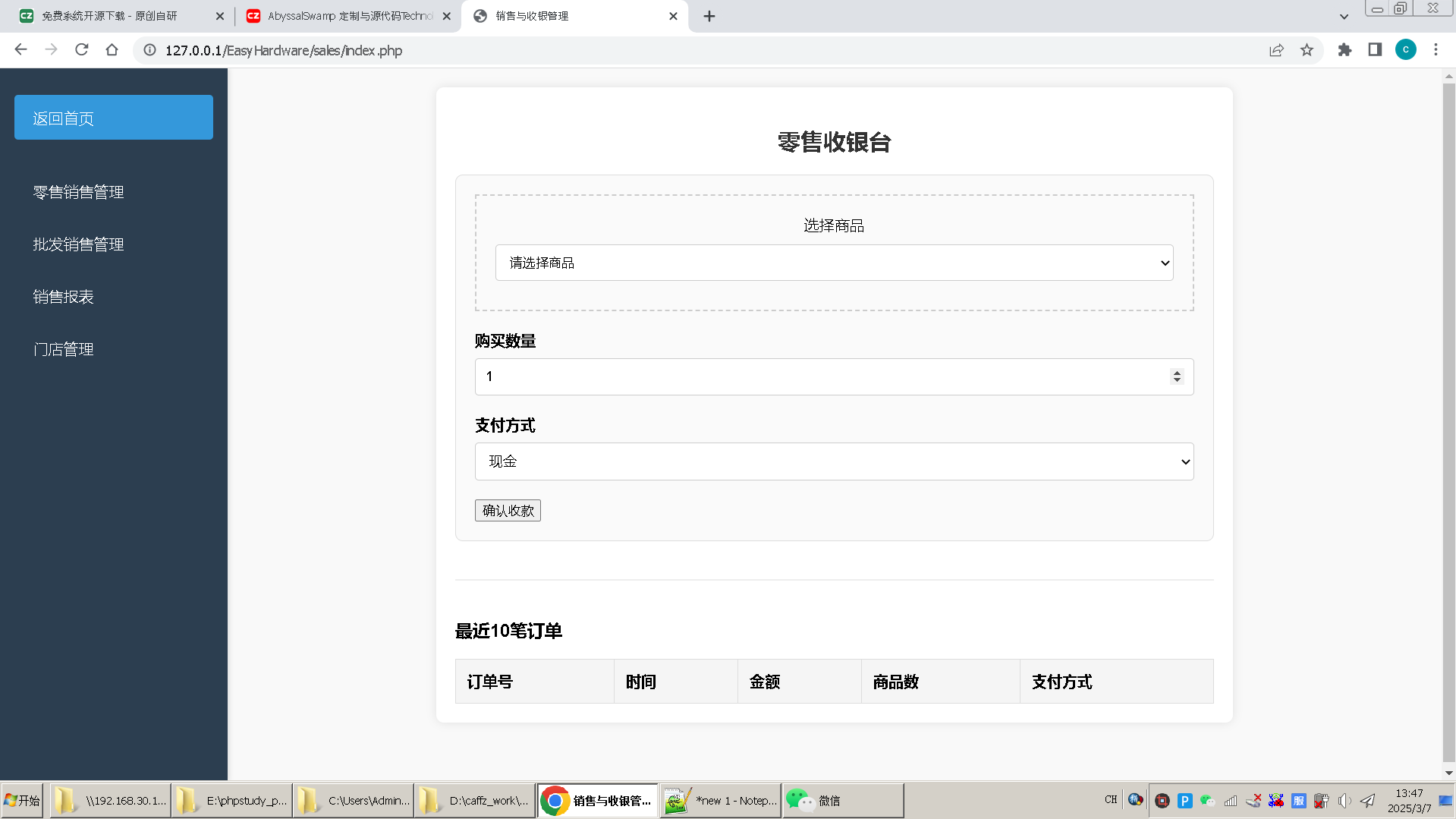Go to the browser home page
Screen dimensions: 1456x819
[x=112, y=50]
